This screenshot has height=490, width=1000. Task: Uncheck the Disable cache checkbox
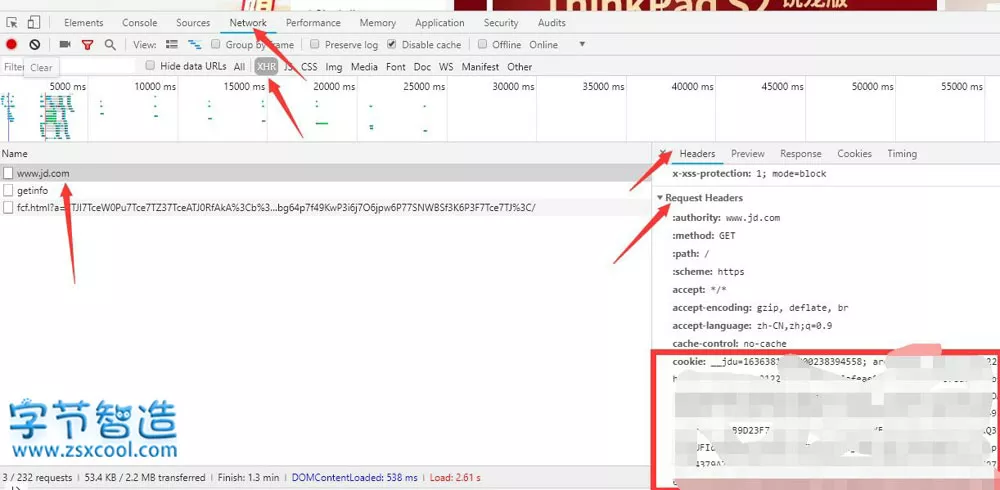point(392,45)
